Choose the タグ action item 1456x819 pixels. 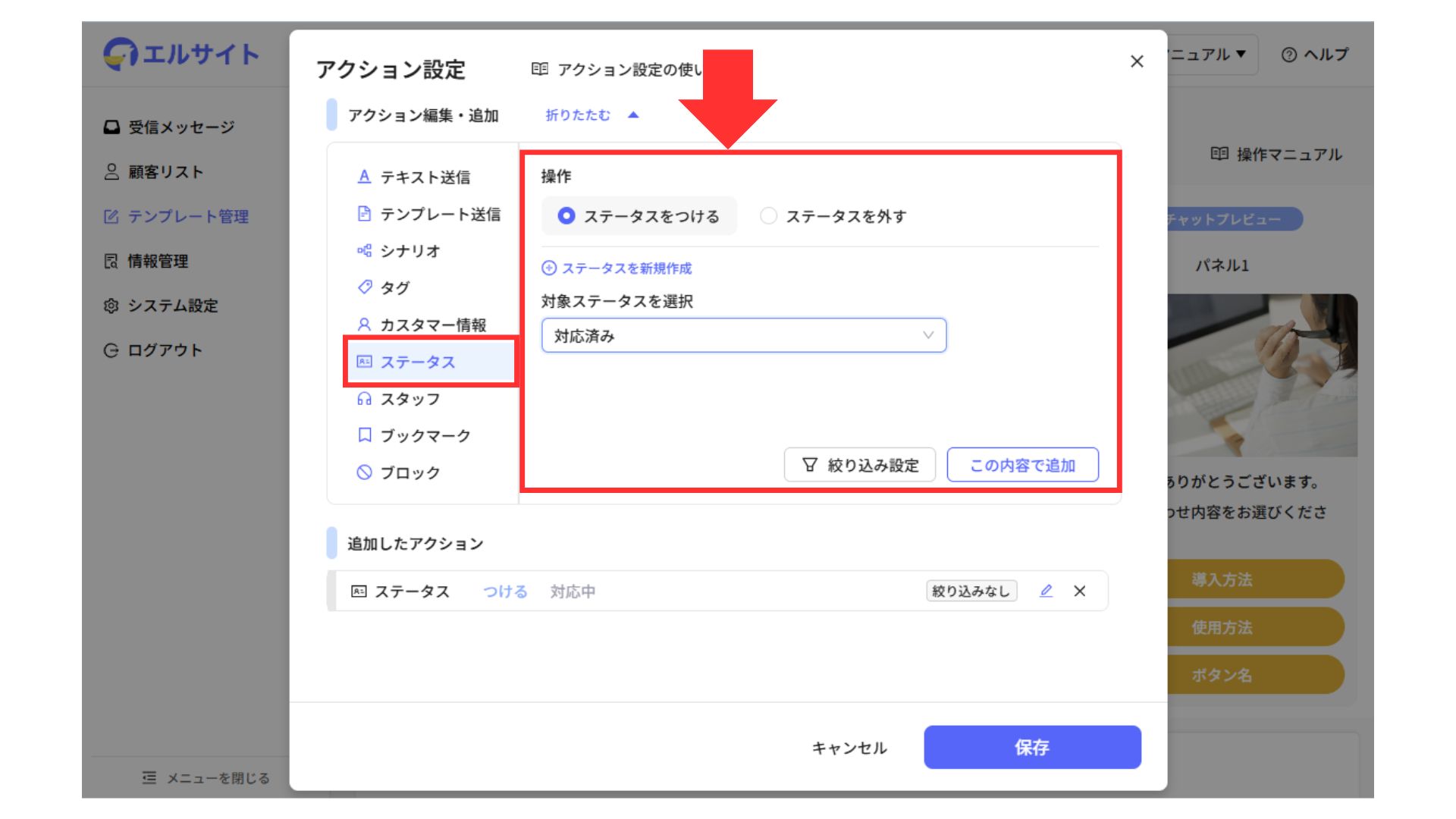(x=394, y=287)
